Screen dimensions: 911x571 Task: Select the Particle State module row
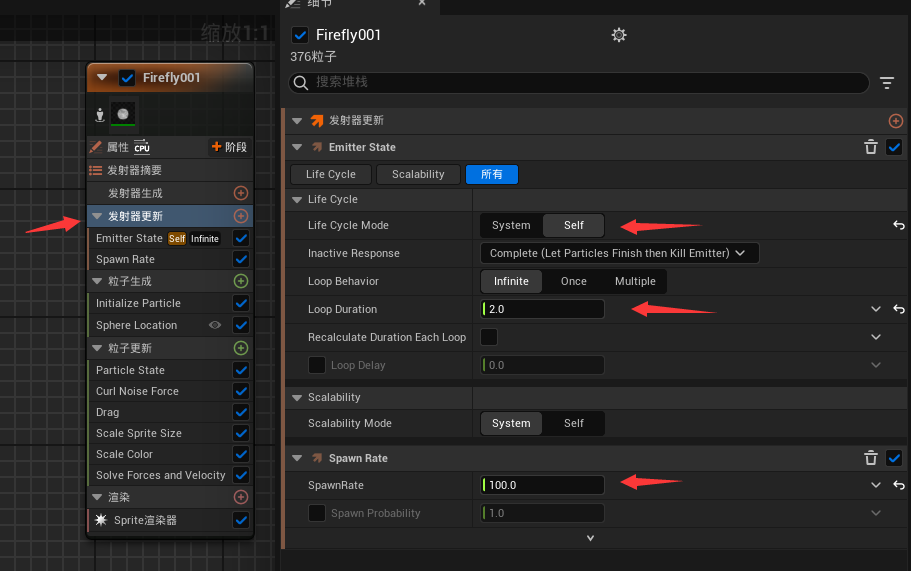coord(170,370)
